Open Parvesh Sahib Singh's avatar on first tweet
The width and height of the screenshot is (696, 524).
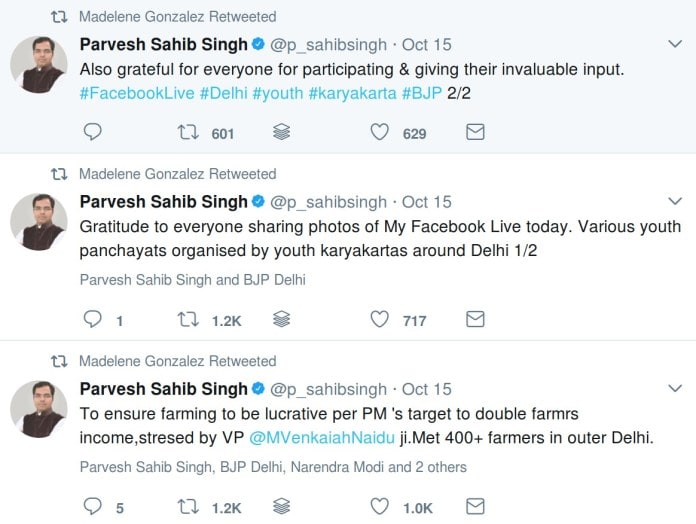click(x=39, y=66)
